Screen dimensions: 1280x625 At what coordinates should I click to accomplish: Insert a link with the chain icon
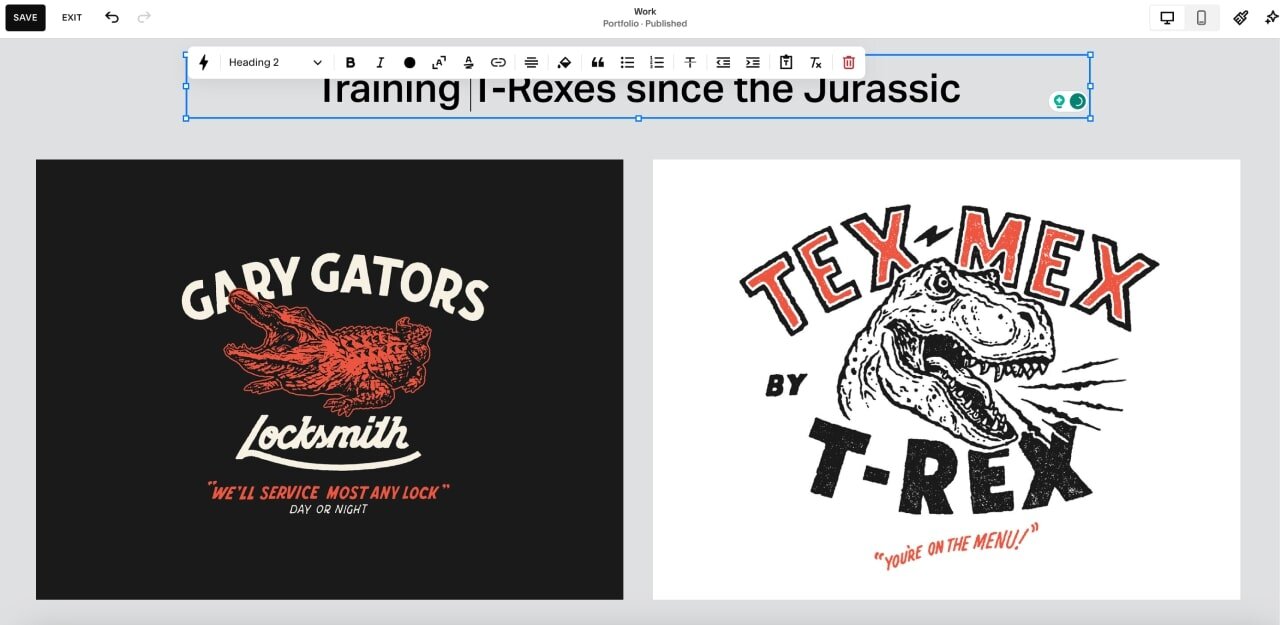point(498,62)
